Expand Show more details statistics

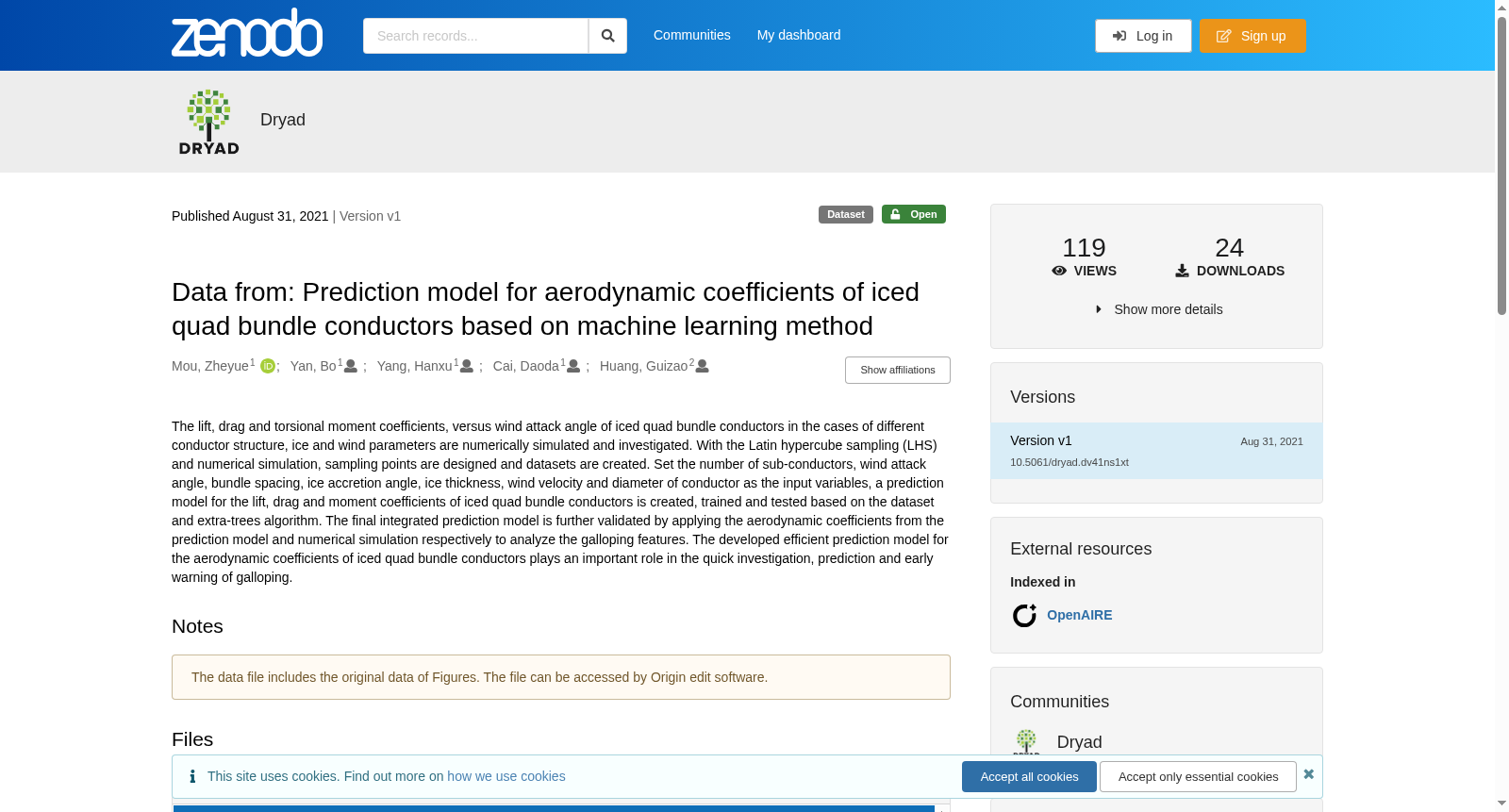pos(1158,309)
